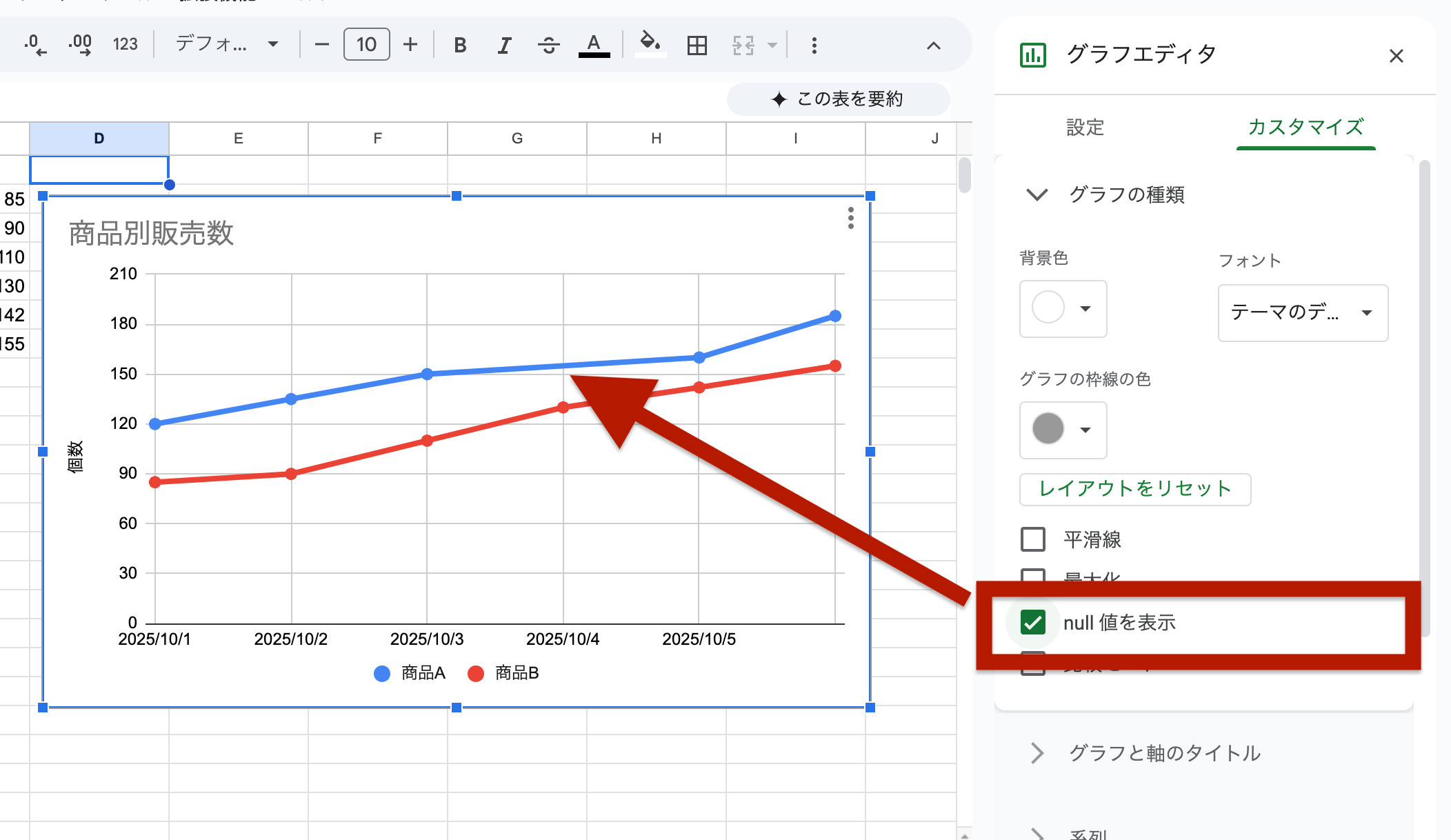Disable the null 値を表示 checkbox
Screen dimensions: 1451x840
point(1032,622)
